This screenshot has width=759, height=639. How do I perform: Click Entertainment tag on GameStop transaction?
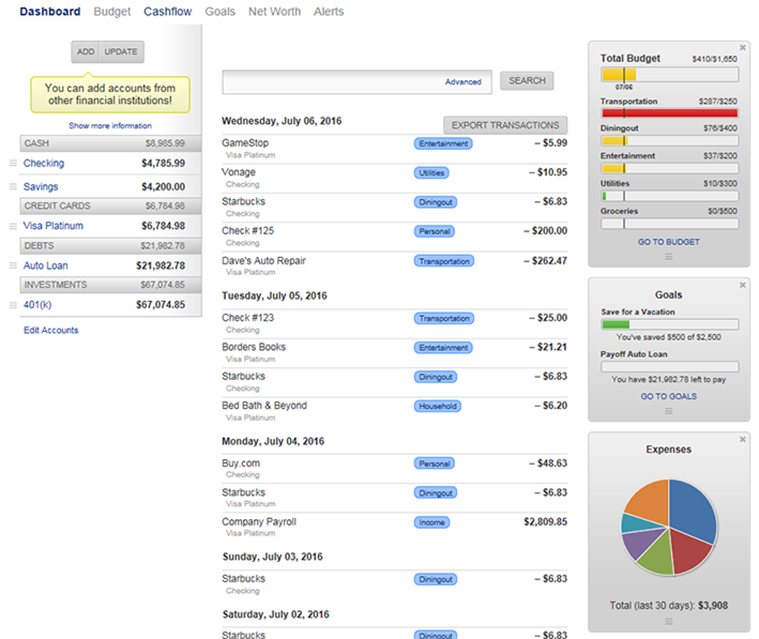(x=443, y=144)
